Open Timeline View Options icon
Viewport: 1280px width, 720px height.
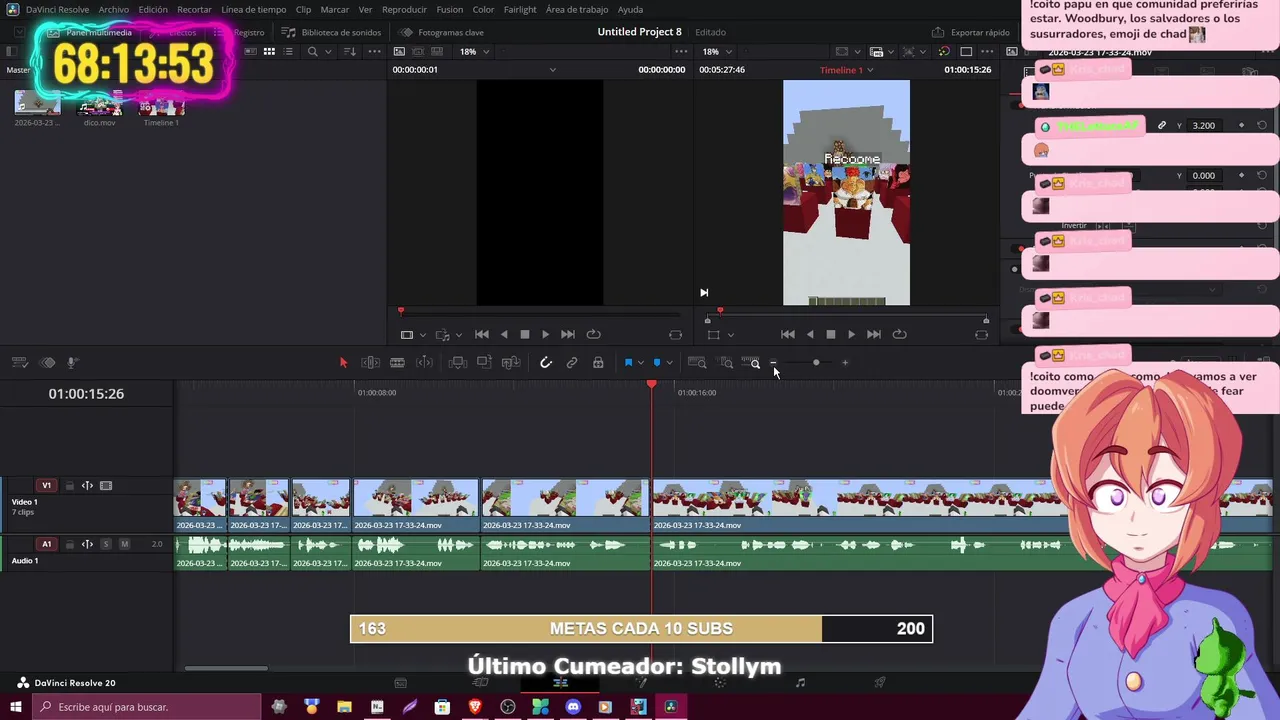[x=19, y=362]
